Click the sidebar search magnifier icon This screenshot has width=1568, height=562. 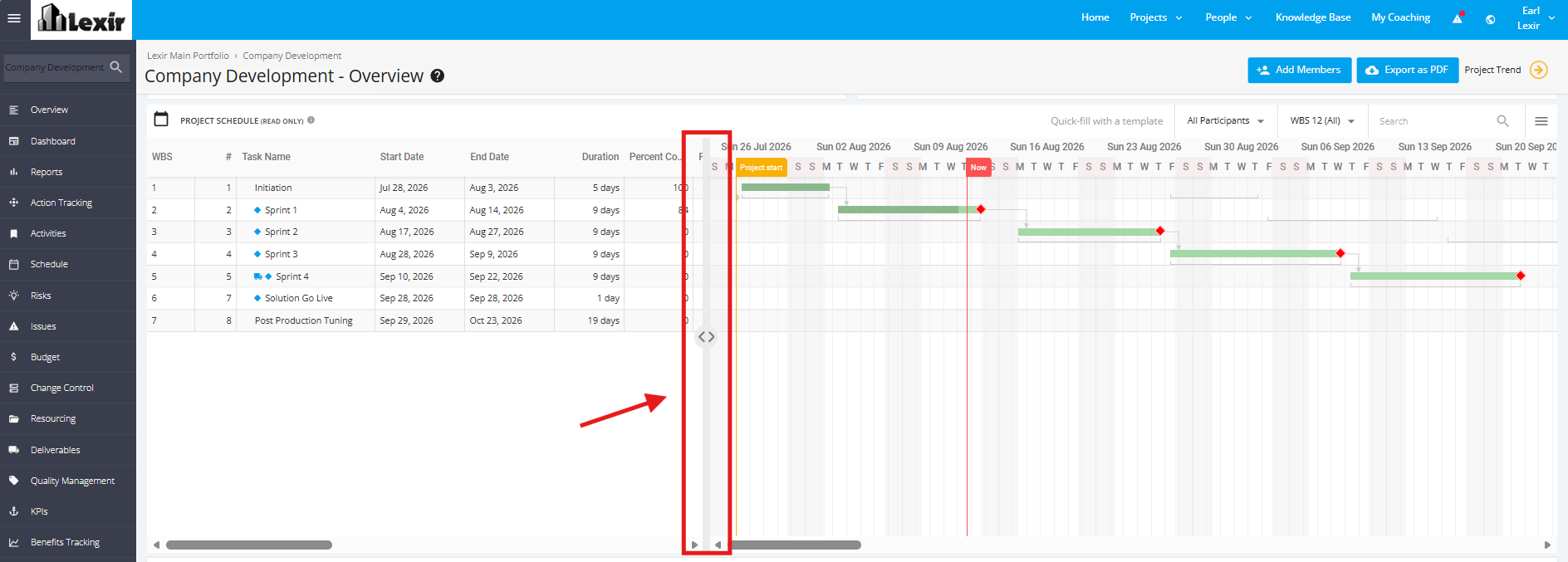click(116, 66)
